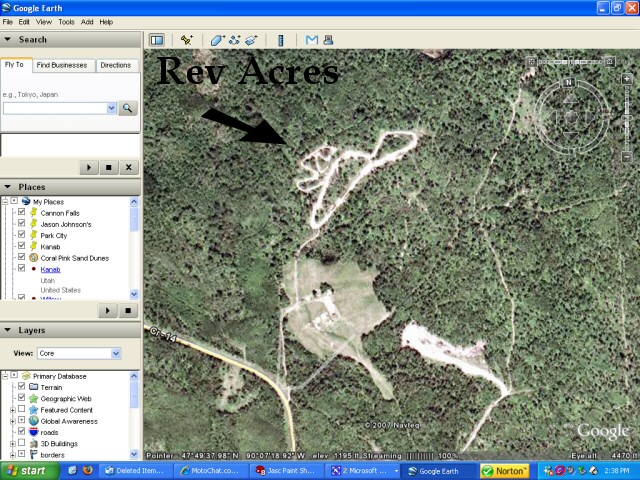This screenshot has height=480, width=640.
Task: Open the View menu
Action: pyautogui.click(x=44, y=22)
